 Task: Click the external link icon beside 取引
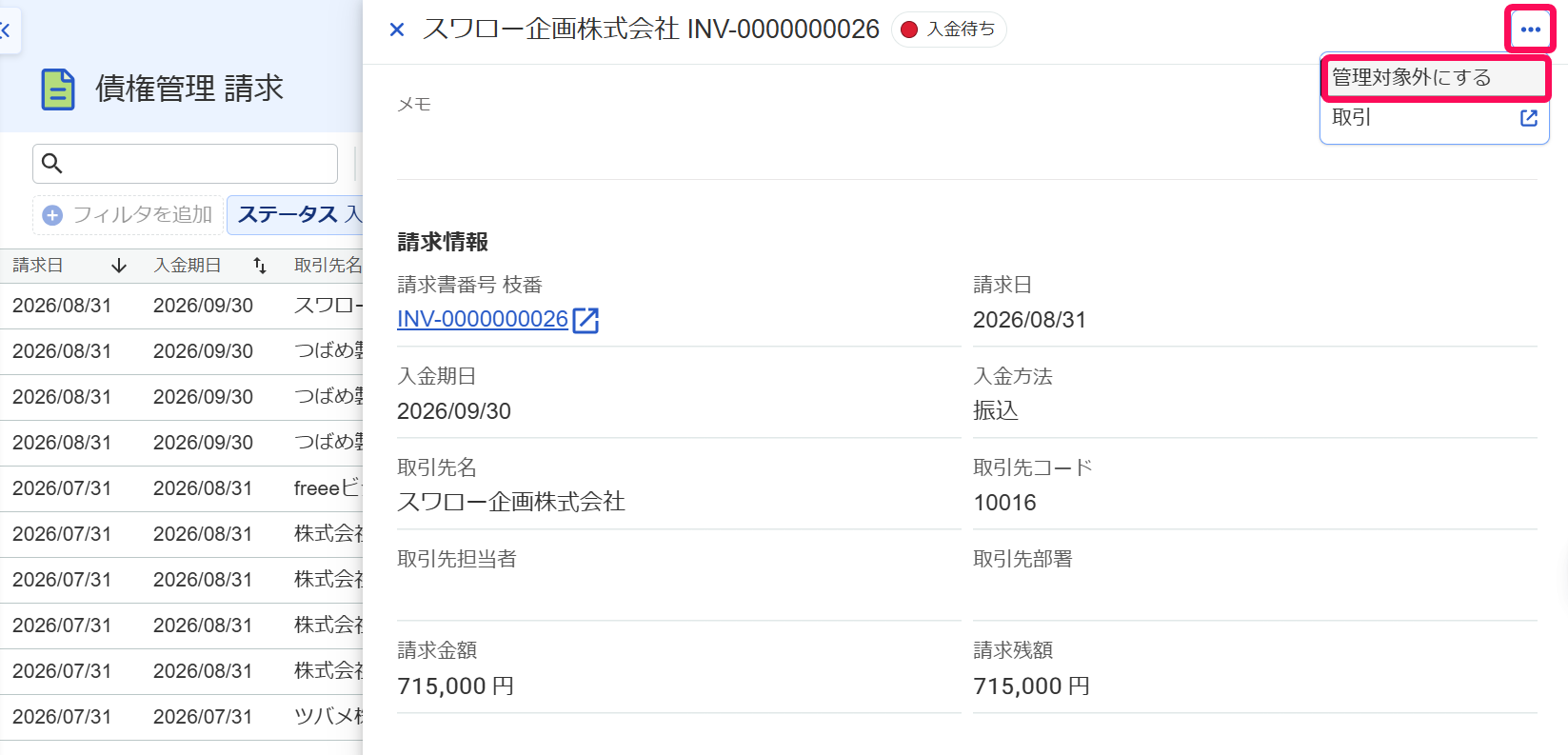tap(1529, 118)
